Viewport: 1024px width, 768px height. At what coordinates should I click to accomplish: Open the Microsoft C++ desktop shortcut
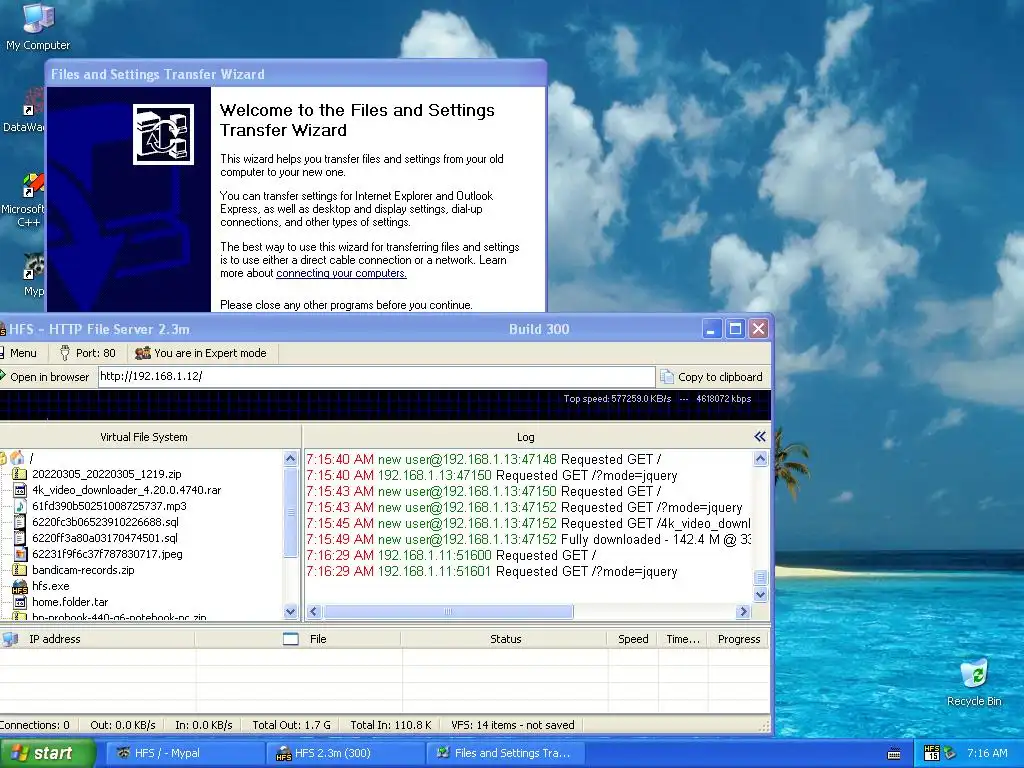coord(26,201)
